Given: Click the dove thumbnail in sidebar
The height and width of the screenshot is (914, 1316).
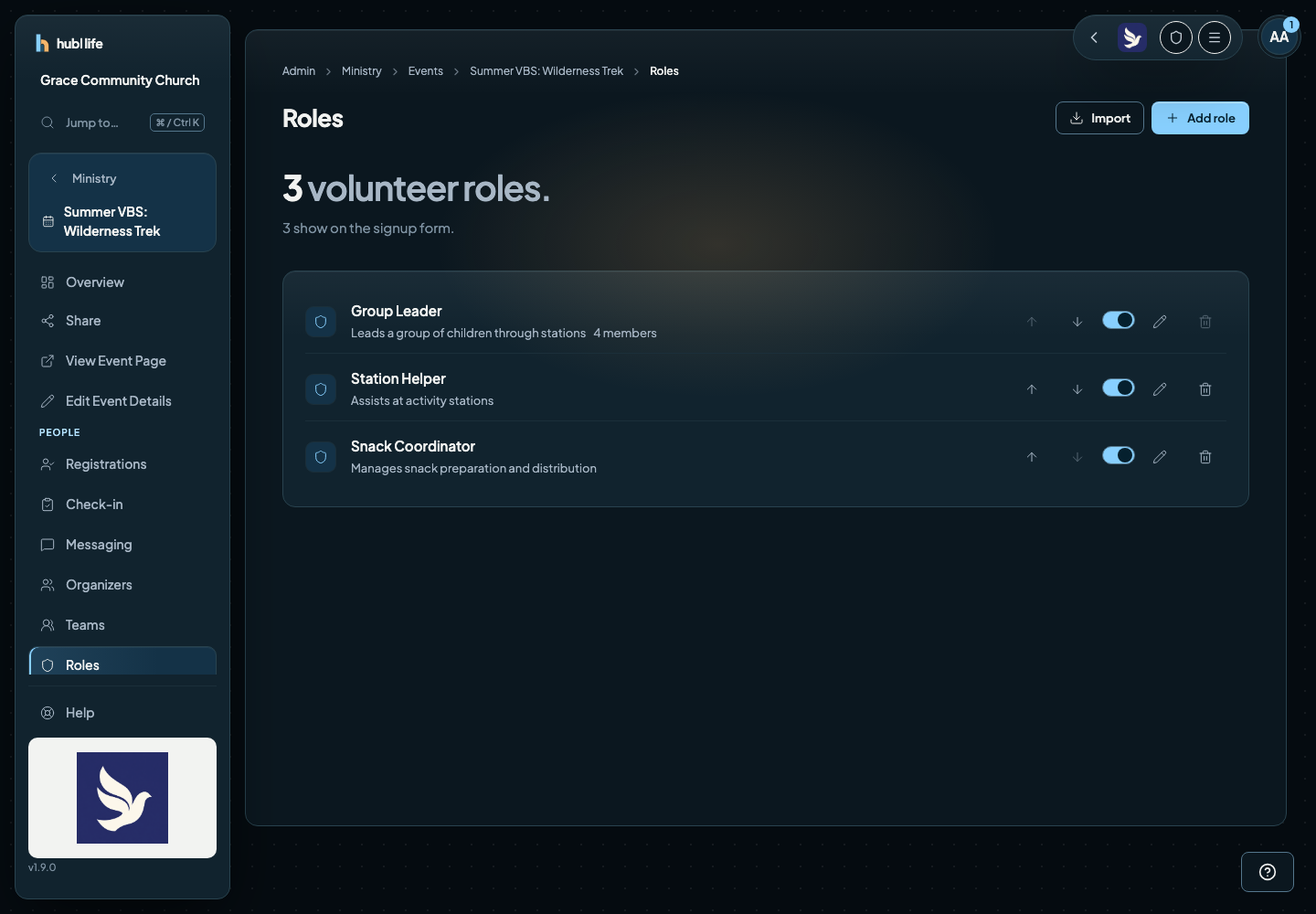Looking at the screenshot, I should click(x=122, y=798).
